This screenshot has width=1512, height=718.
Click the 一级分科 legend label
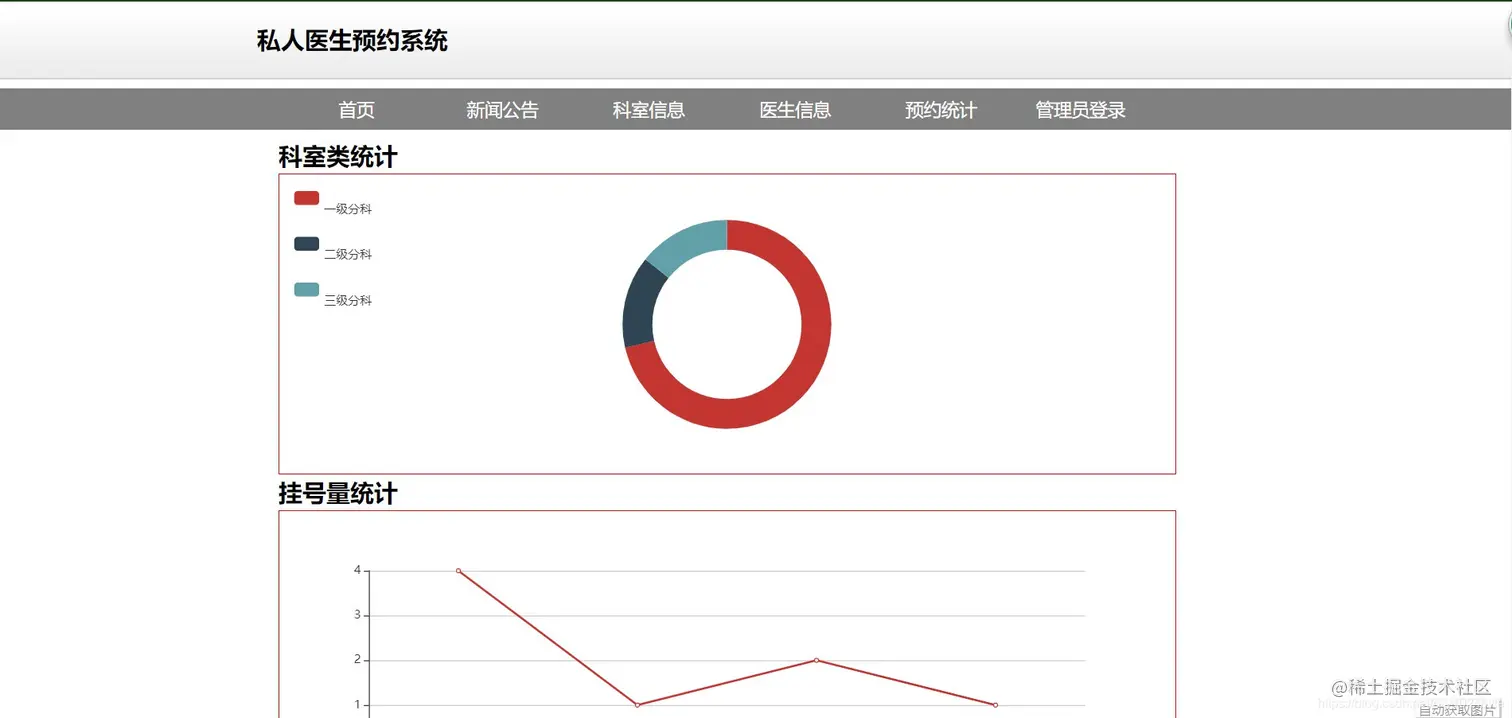(x=348, y=209)
